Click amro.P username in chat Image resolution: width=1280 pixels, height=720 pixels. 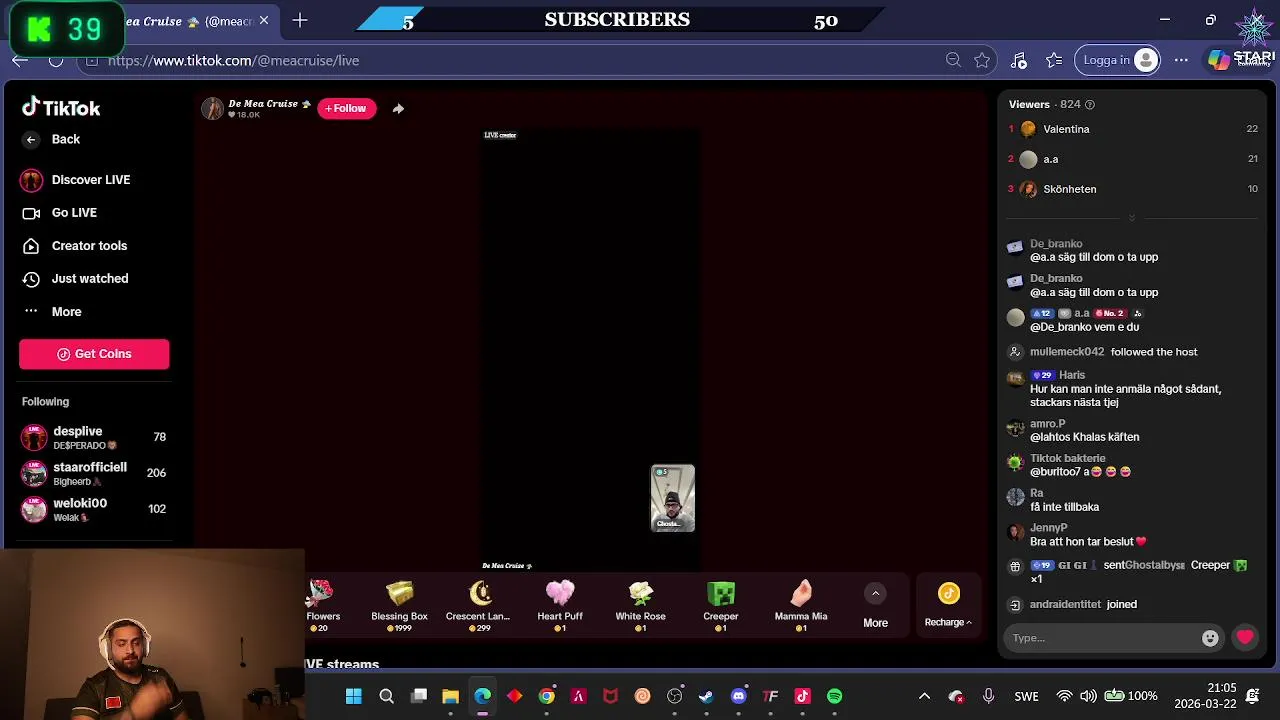1048,424
